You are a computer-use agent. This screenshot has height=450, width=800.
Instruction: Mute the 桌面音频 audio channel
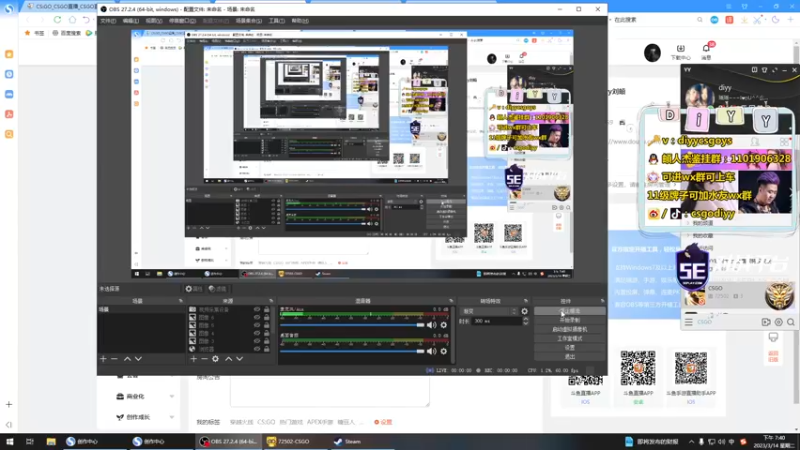pyautogui.click(x=432, y=351)
